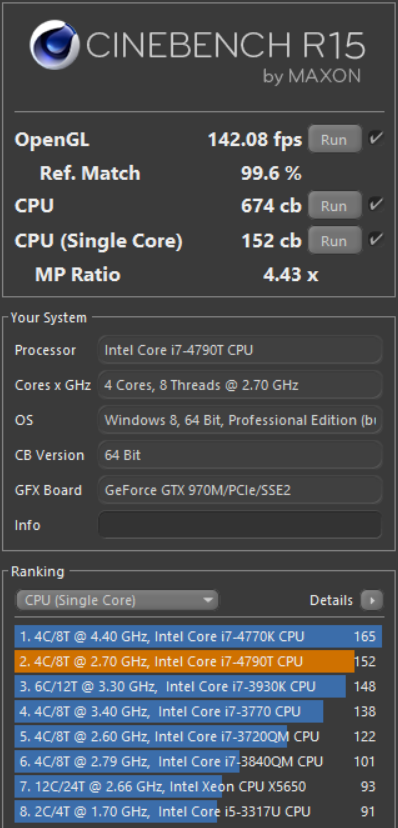Select the Xeon X5650 ranking row

click(198, 786)
